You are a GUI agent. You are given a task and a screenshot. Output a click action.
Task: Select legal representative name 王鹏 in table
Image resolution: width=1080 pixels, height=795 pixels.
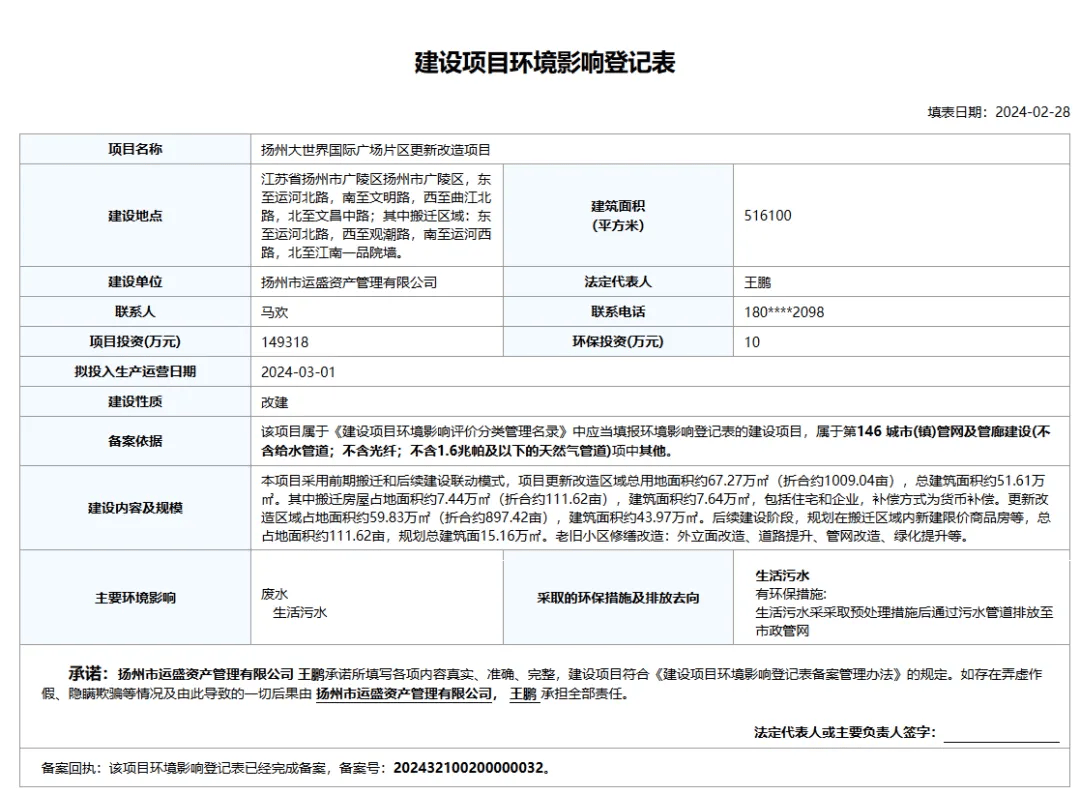click(758, 282)
